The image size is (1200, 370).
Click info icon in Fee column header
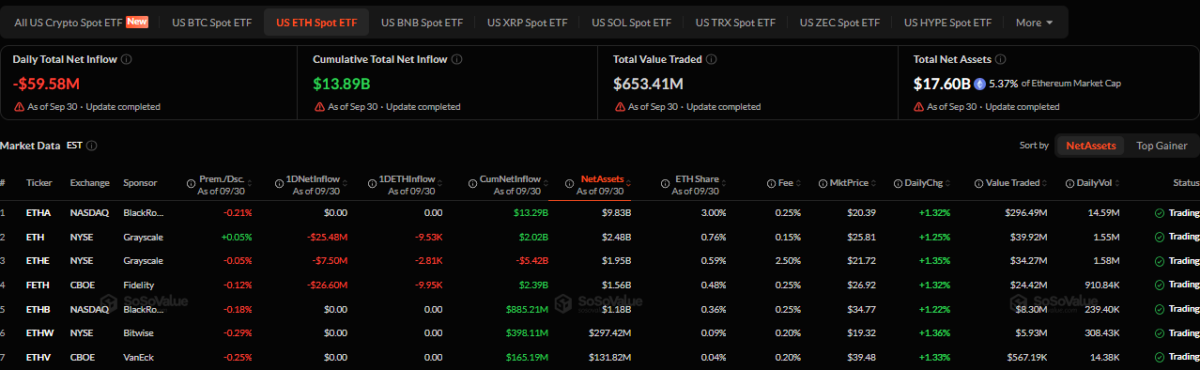(x=772, y=184)
